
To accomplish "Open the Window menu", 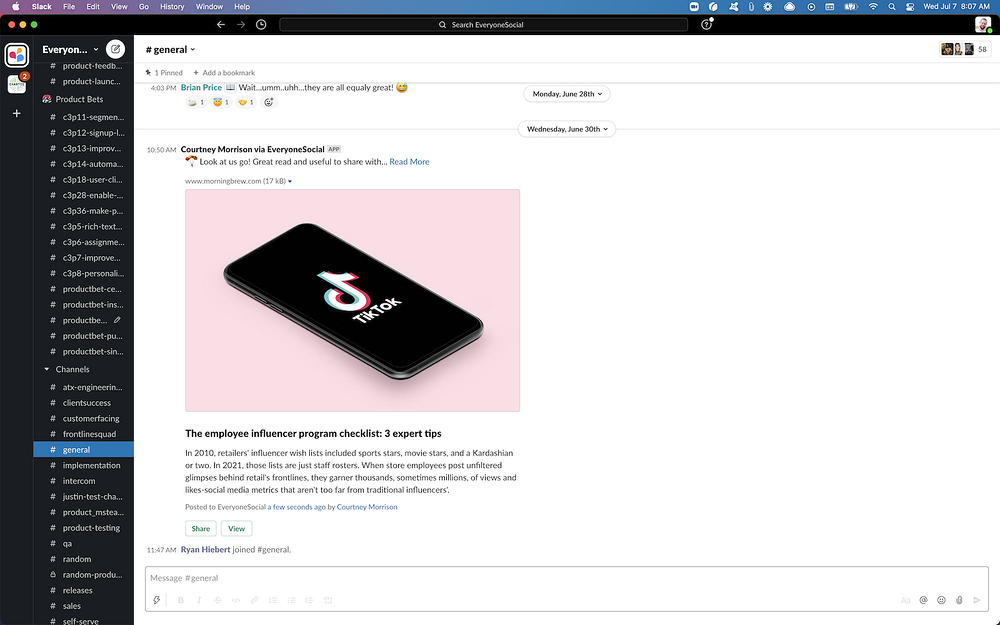I will click(x=209, y=6).
